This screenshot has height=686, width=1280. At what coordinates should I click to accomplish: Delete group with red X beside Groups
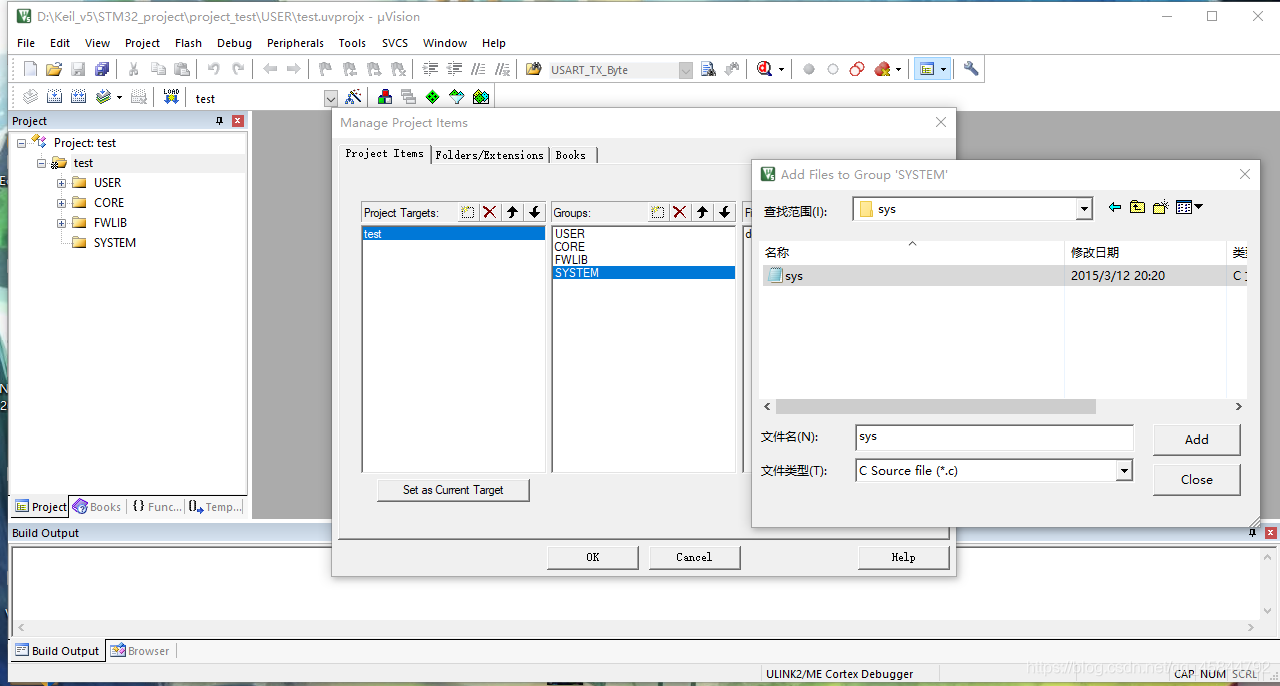click(680, 212)
